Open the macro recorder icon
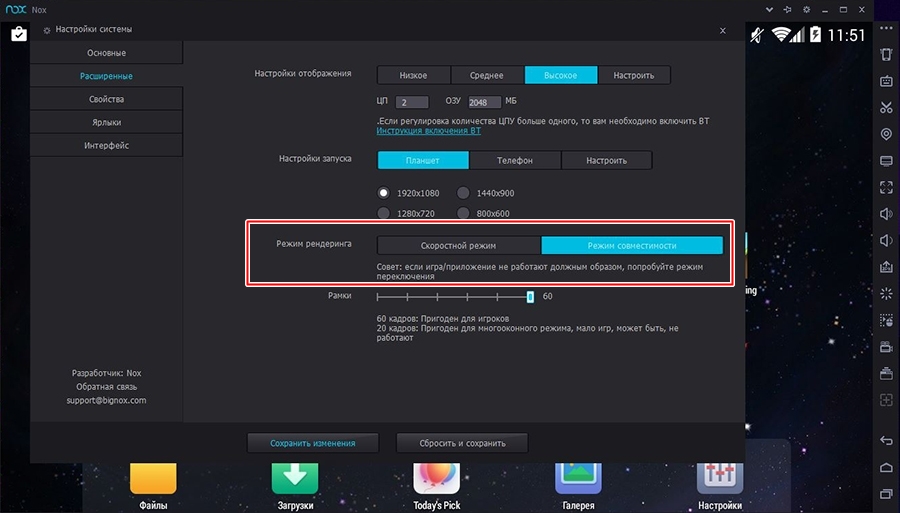Image resolution: width=900 pixels, height=513 pixels. tap(886, 320)
